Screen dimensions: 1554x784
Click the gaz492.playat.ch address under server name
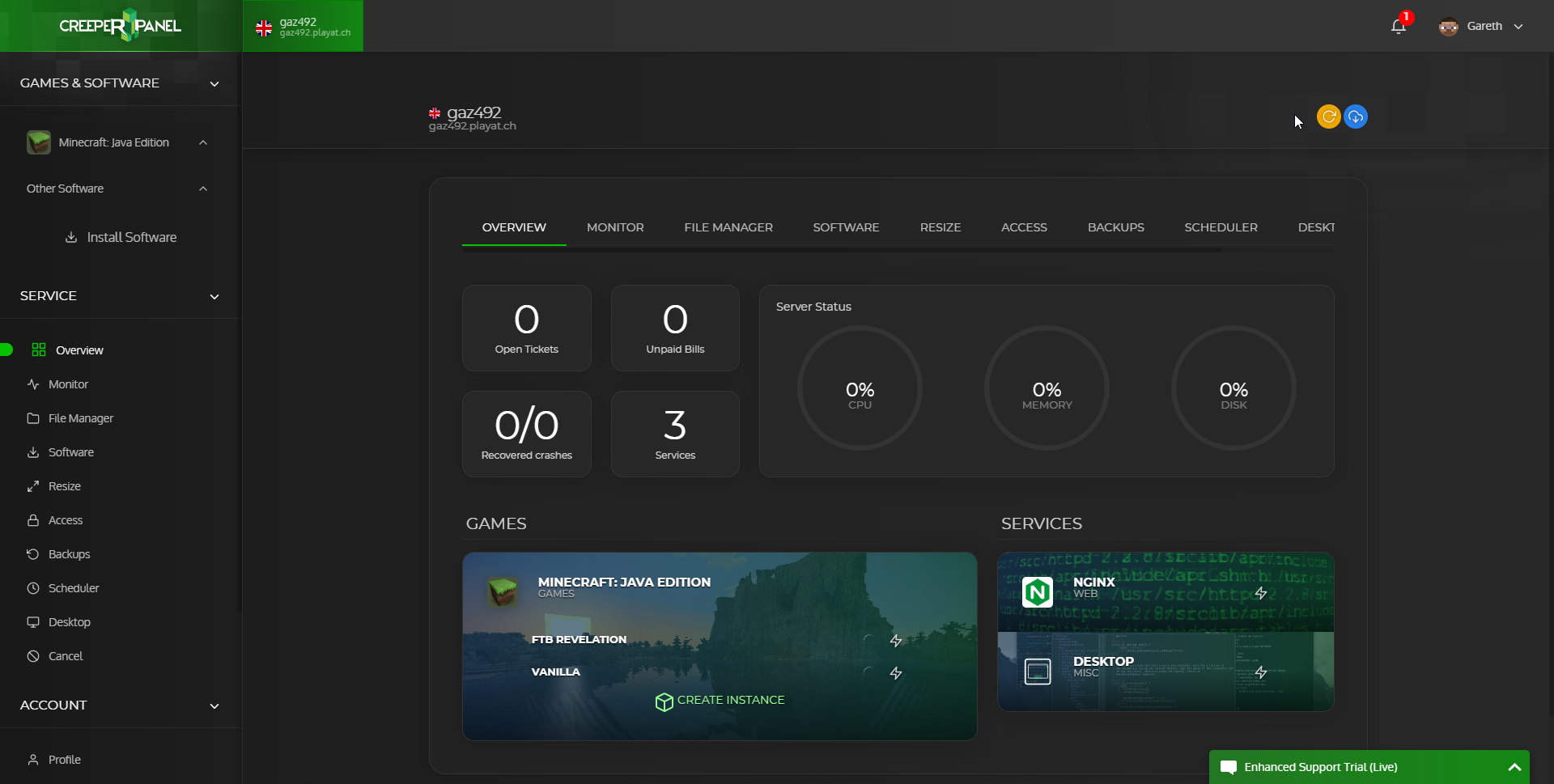tap(473, 126)
